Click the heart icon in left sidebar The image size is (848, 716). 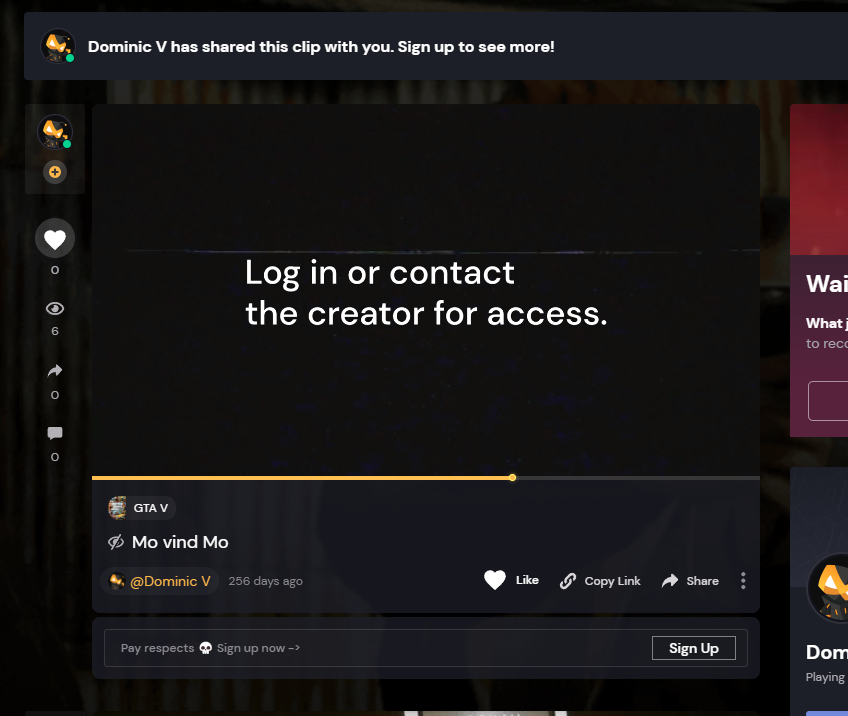click(x=55, y=238)
